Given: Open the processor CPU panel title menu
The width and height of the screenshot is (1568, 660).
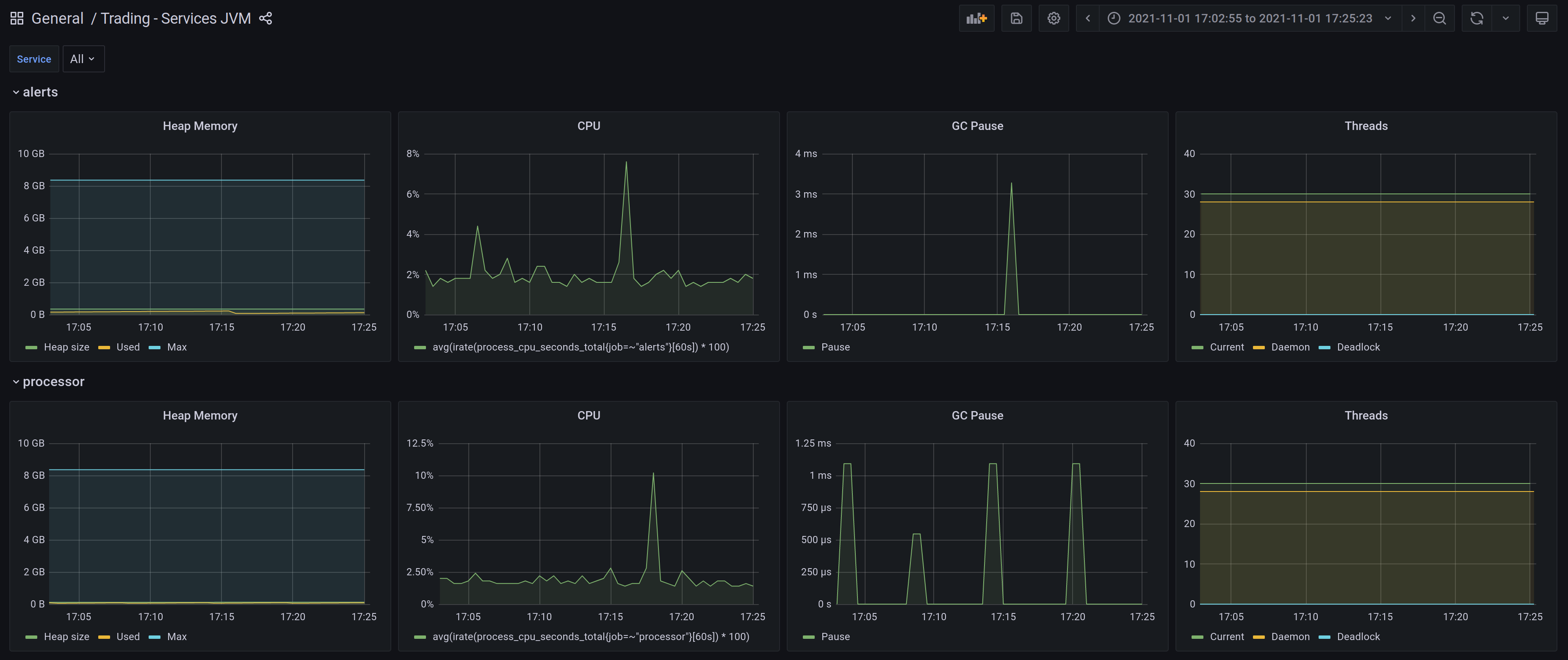Looking at the screenshot, I should point(588,415).
